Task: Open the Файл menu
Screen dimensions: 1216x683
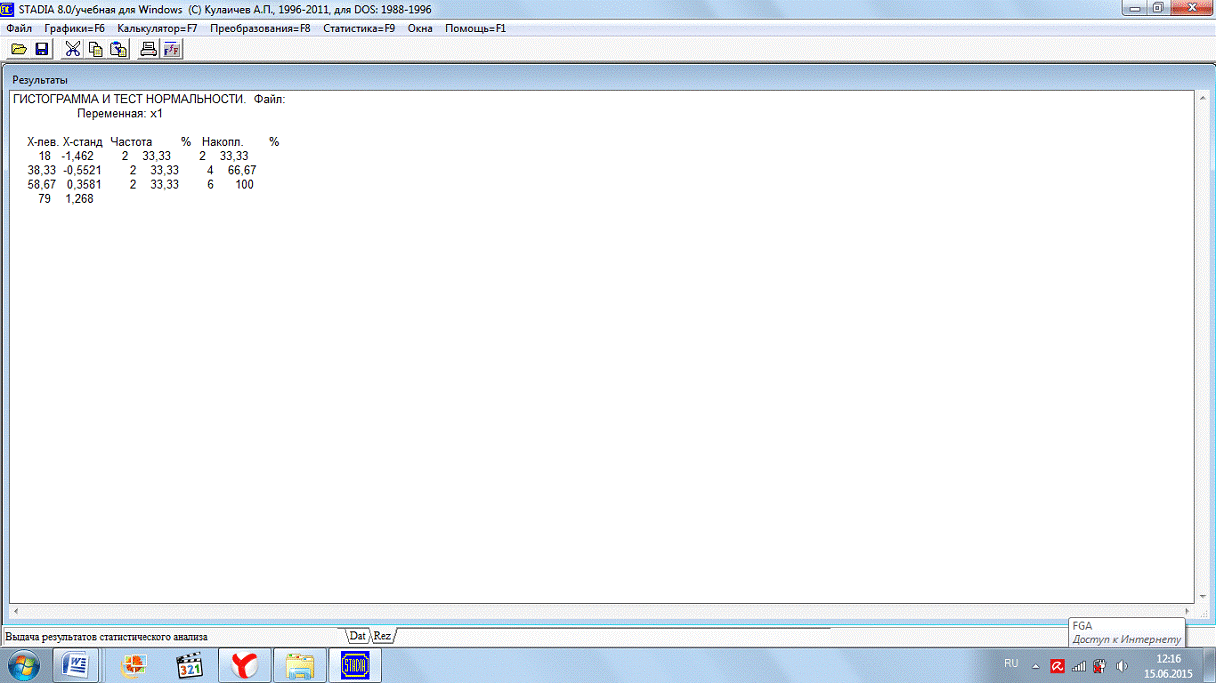Action: coord(19,28)
